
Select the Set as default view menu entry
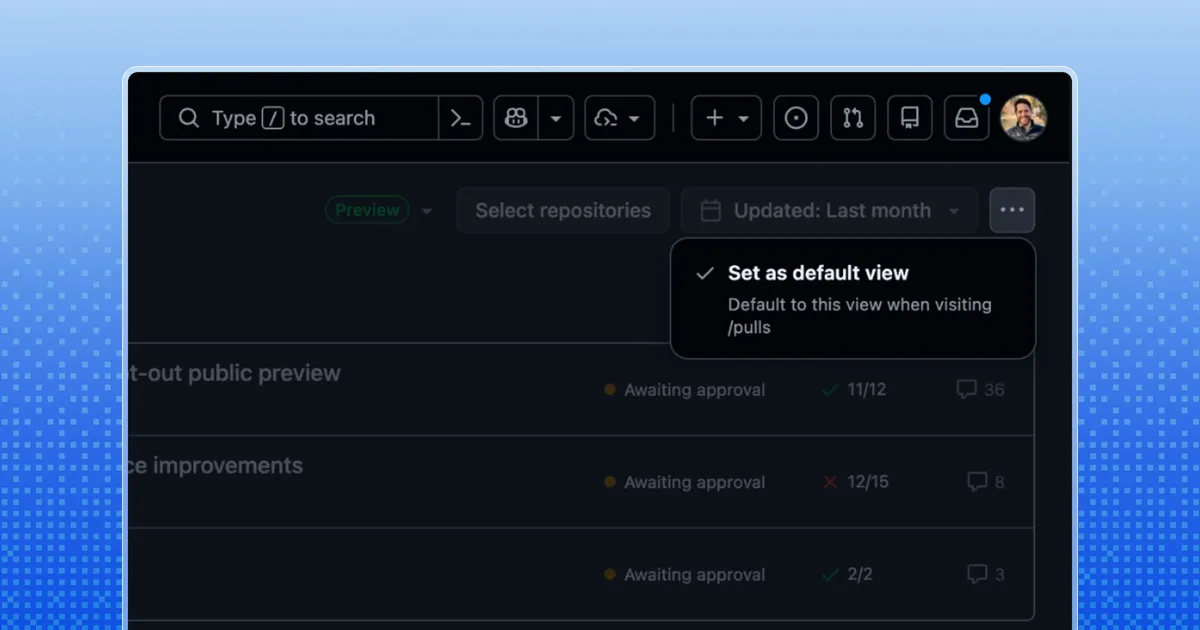(x=818, y=272)
